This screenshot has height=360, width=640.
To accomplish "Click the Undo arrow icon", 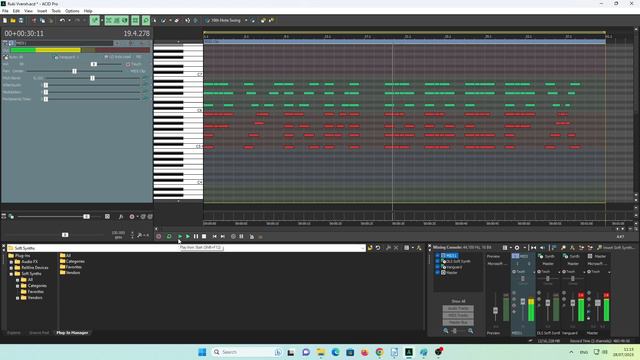I will point(62,20).
